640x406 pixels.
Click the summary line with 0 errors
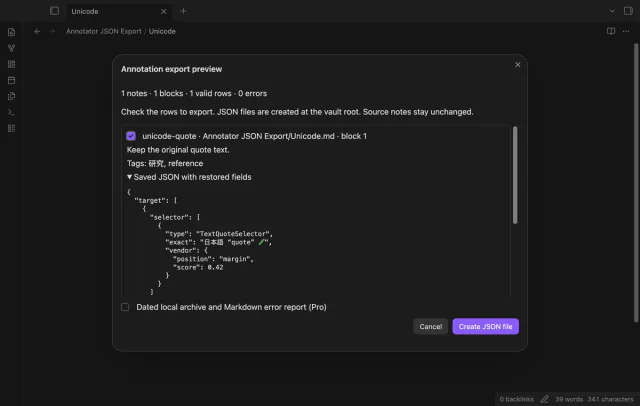point(194,93)
